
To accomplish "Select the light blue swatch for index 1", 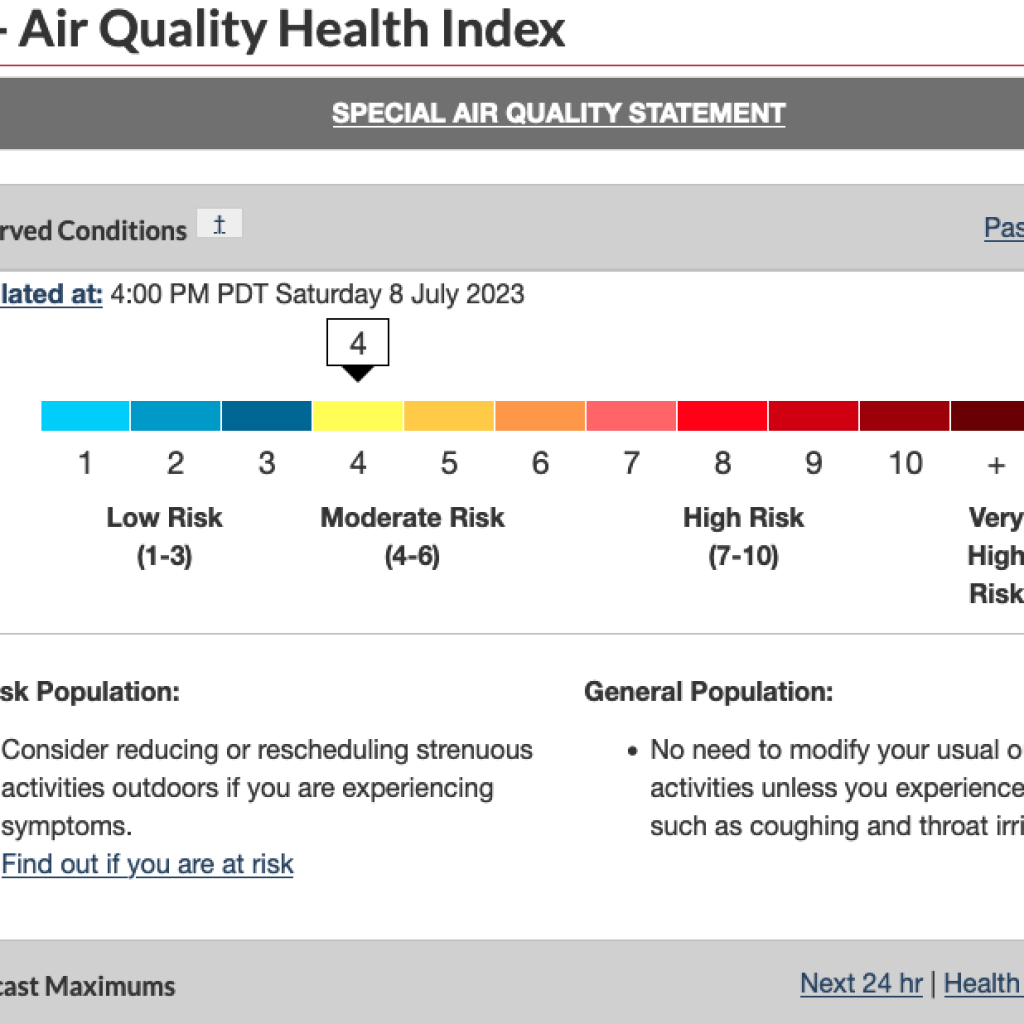I will pos(85,416).
